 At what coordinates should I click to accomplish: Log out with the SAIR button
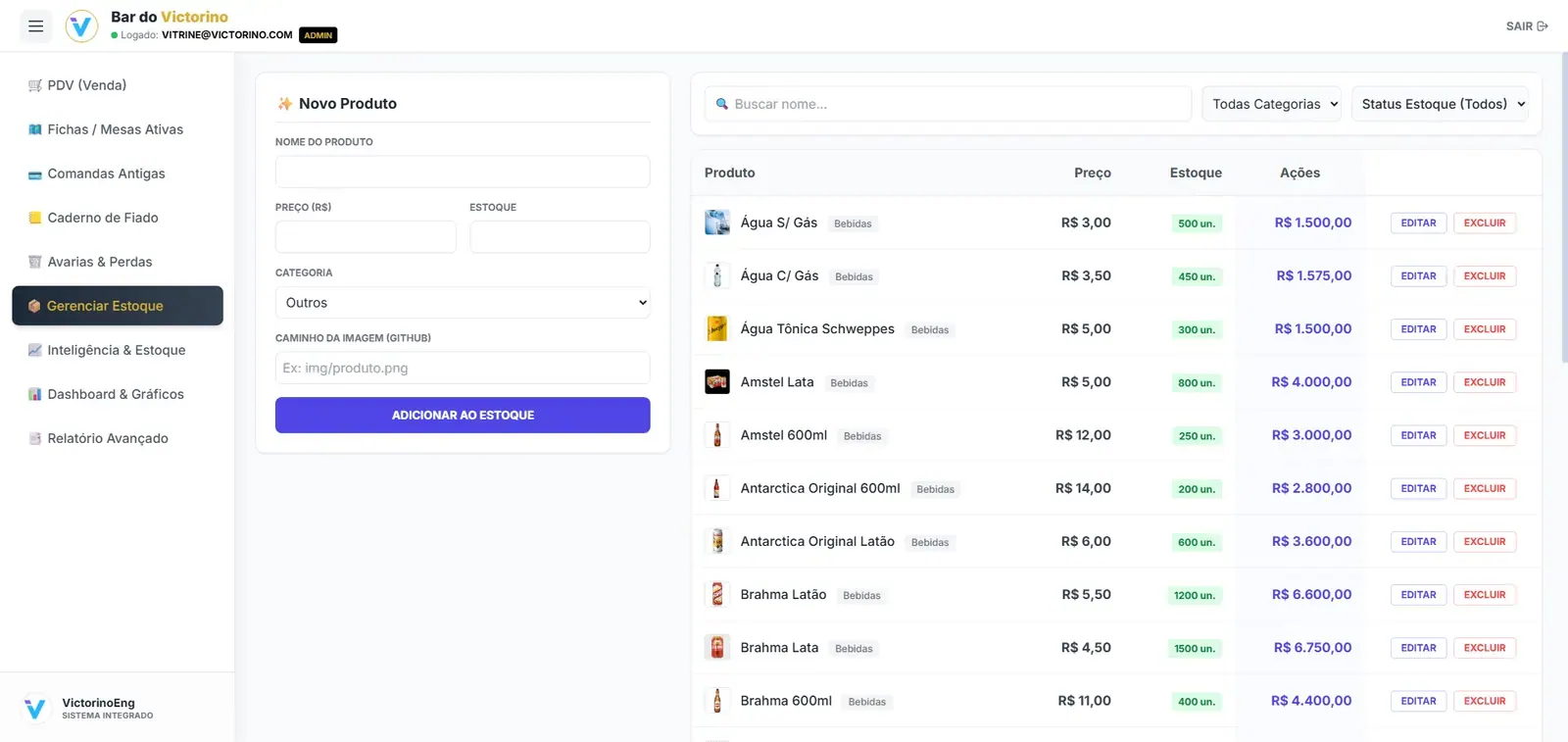click(x=1527, y=26)
